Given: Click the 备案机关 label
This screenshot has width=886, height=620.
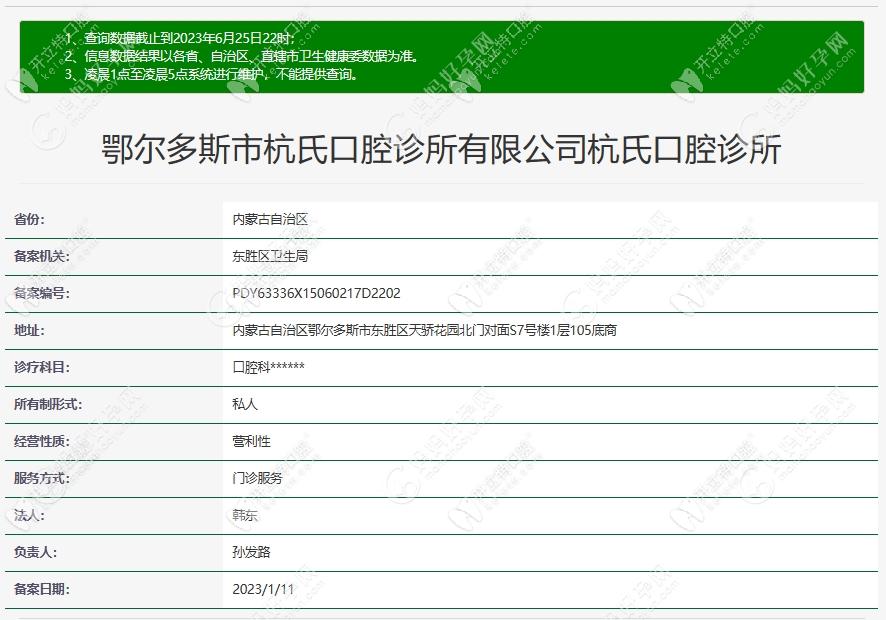Looking at the screenshot, I should click(42, 256).
